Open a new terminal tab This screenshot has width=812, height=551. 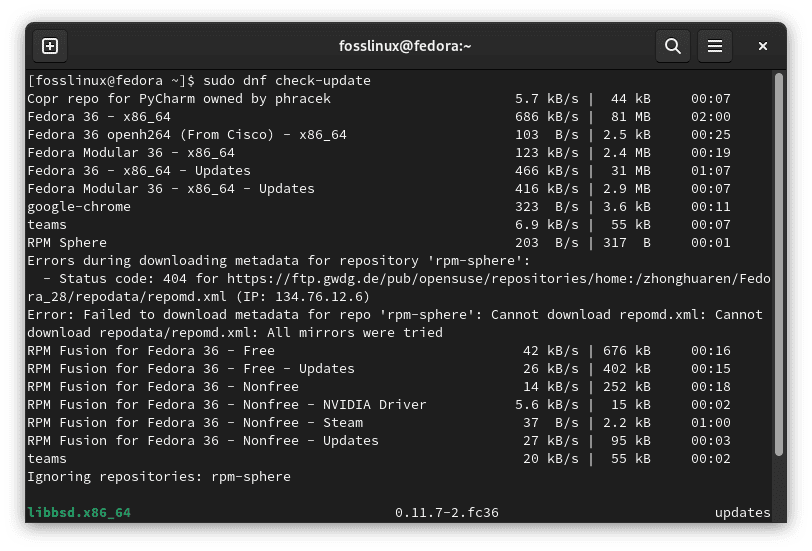coord(50,46)
